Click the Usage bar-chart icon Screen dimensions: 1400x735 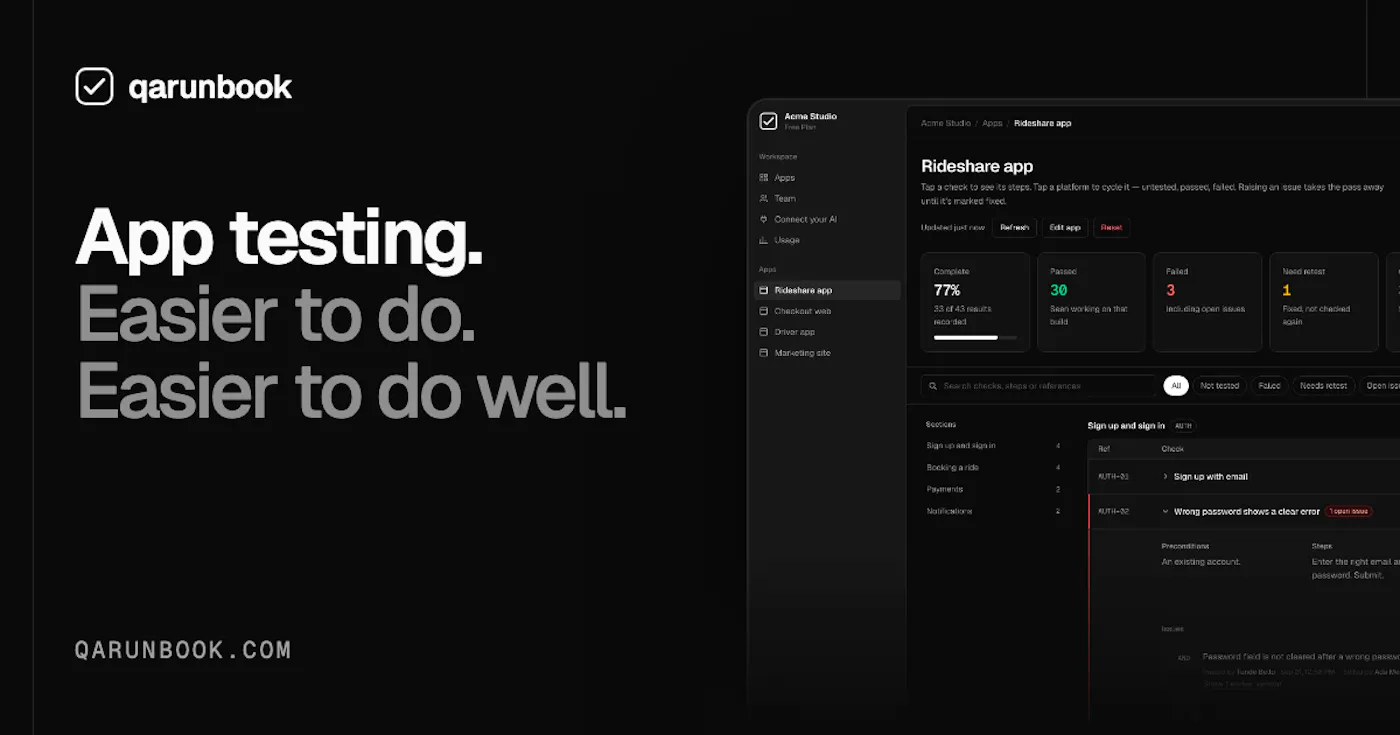coord(764,240)
